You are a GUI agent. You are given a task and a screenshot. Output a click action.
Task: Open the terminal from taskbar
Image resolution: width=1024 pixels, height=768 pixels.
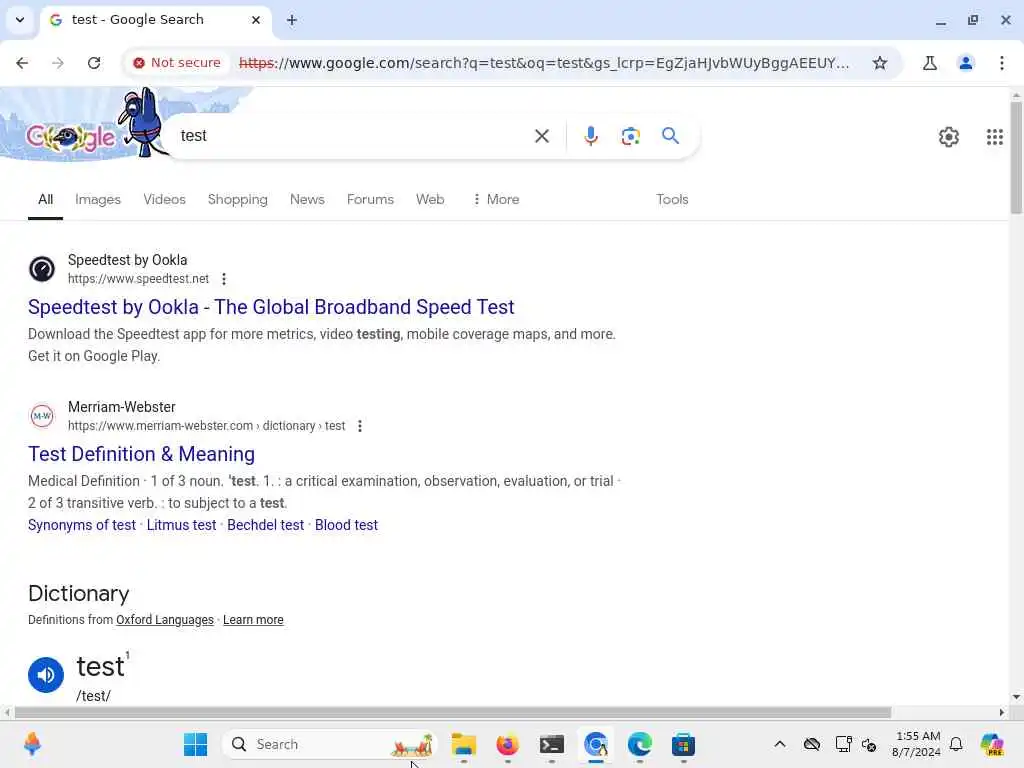pyautogui.click(x=552, y=744)
